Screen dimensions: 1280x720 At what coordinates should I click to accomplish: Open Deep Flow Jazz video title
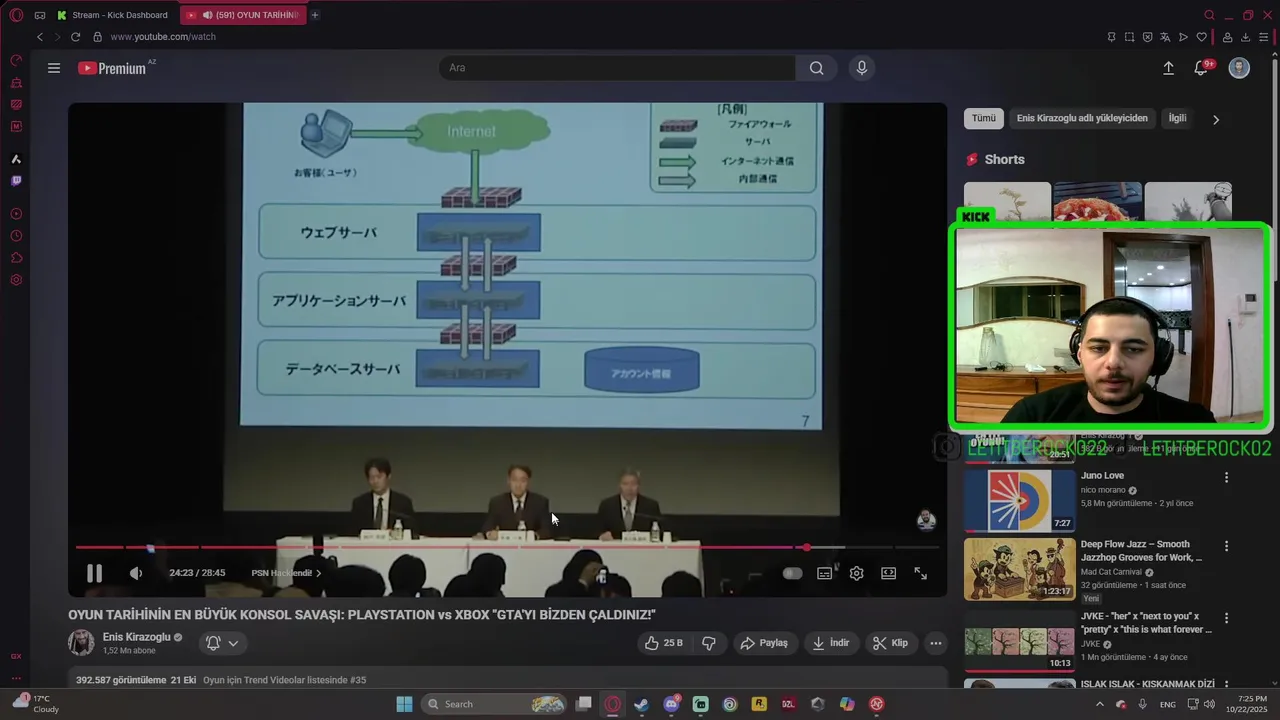pyautogui.click(x=1141, y=551)
